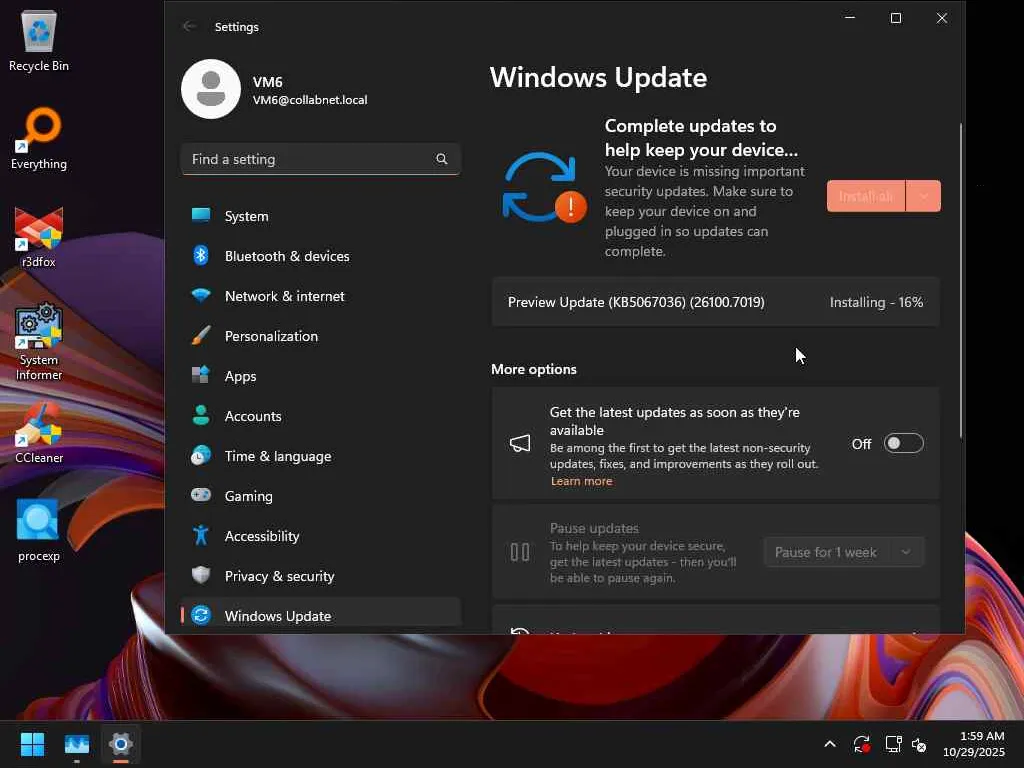Open CCleaner desktop shortcut
The height and width of the screenshot is (768, 1024).
click(x=39, y=432)
